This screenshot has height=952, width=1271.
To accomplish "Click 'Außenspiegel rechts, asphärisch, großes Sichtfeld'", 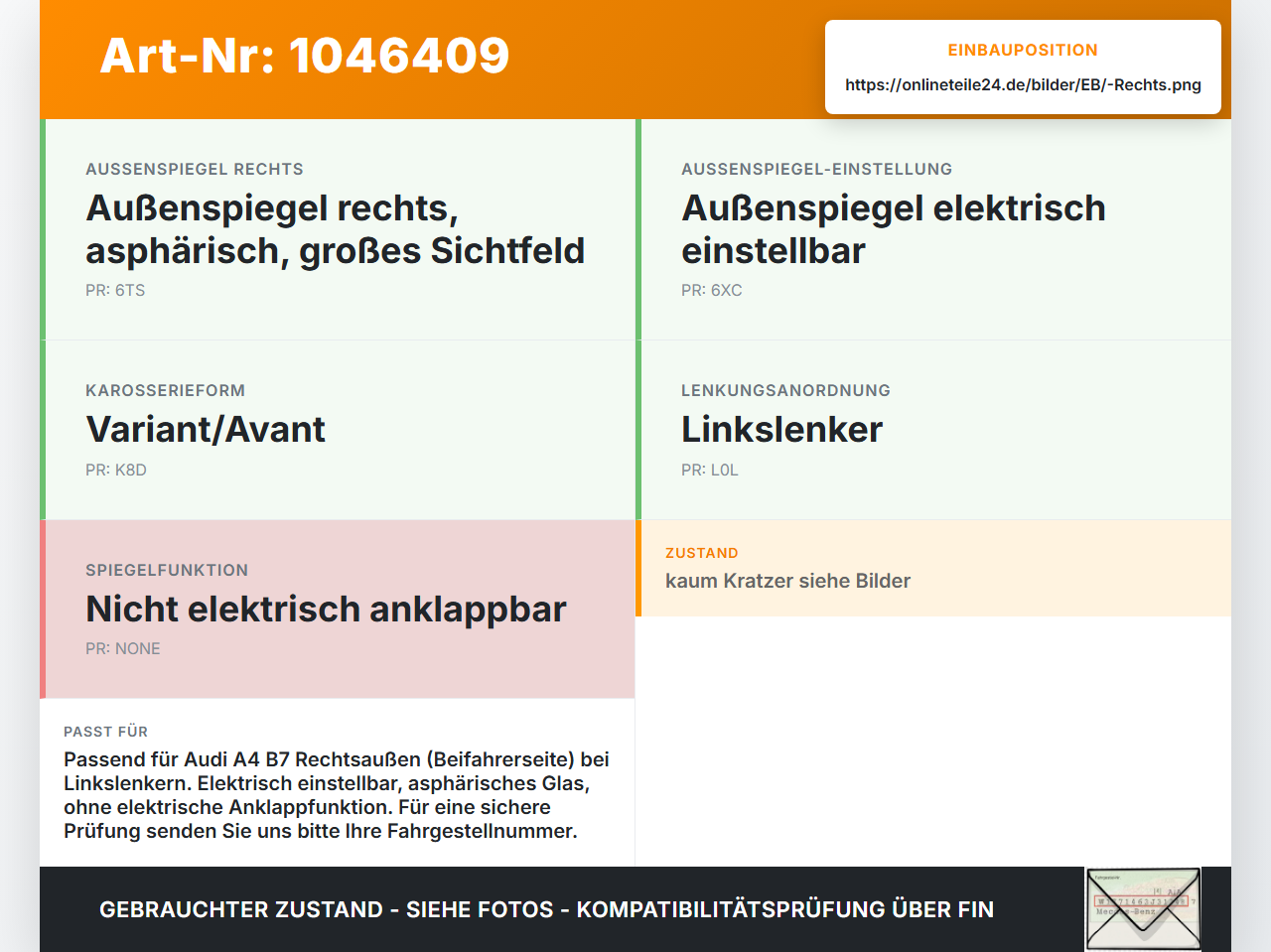I will coord(336,229).
